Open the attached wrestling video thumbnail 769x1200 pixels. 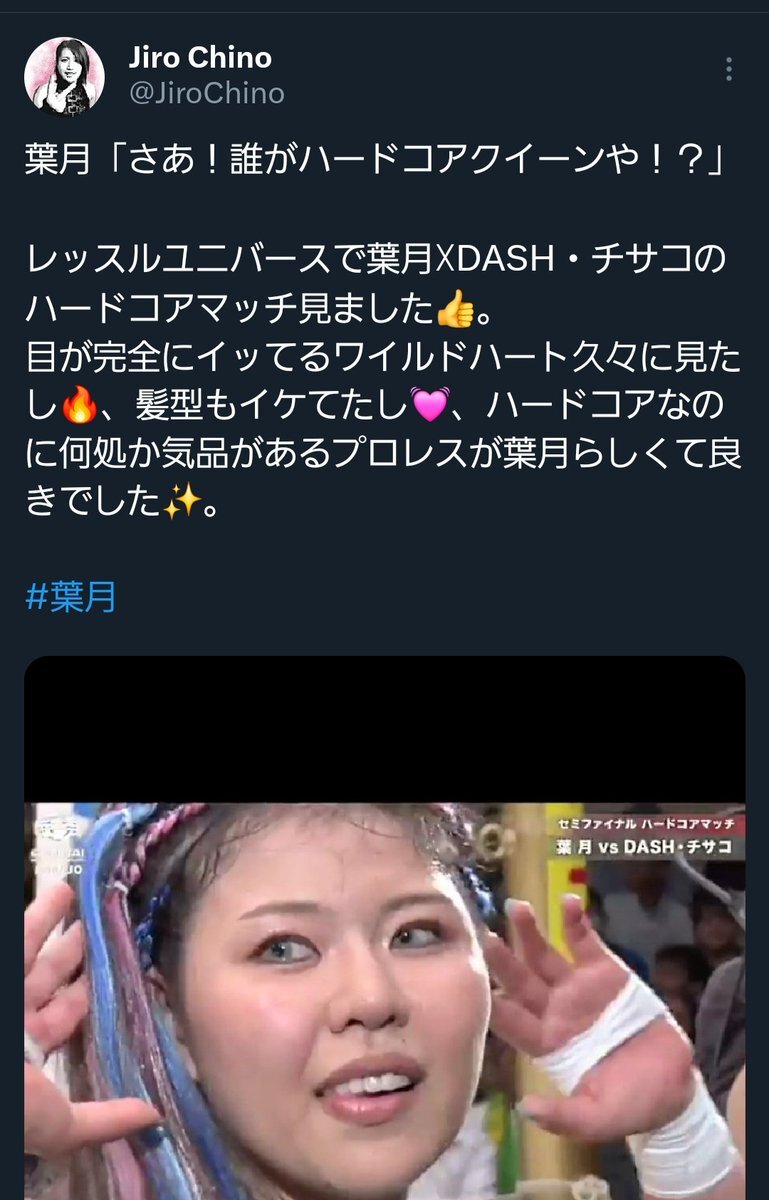[385, 928]
